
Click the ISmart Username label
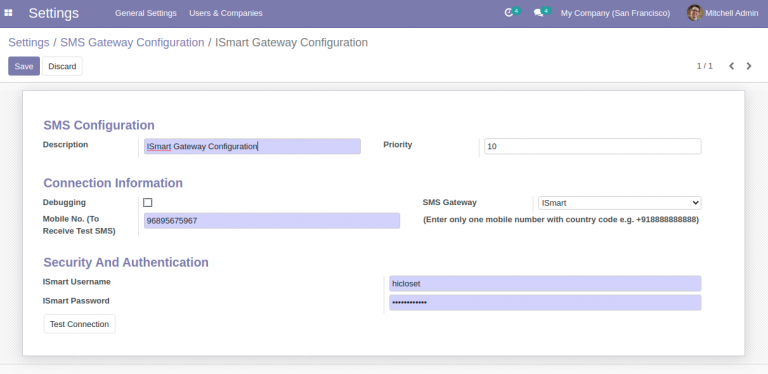tap(76, 281)
